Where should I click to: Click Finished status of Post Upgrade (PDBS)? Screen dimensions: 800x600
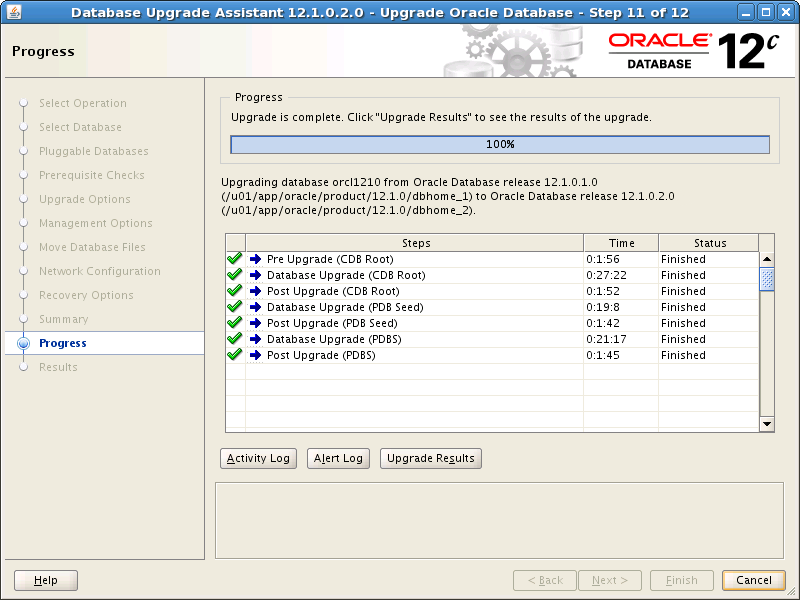(683, 355)
